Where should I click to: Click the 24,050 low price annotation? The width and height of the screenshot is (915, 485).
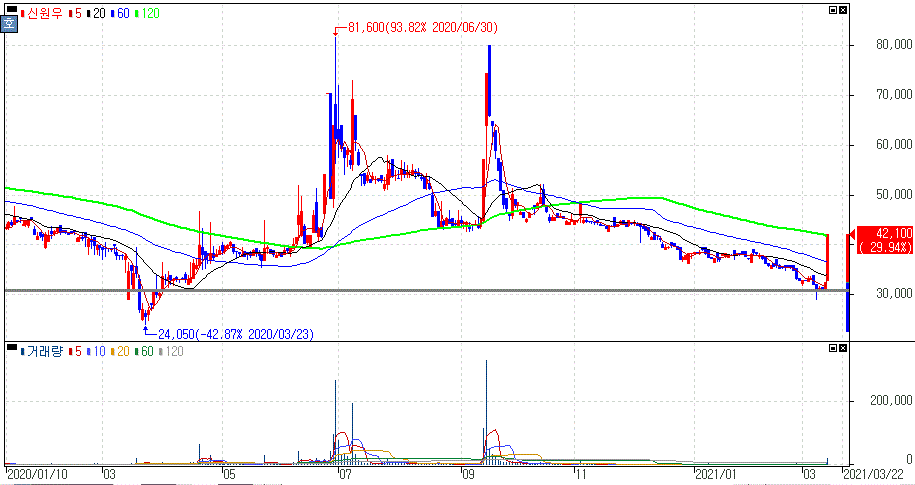(236, 334)
